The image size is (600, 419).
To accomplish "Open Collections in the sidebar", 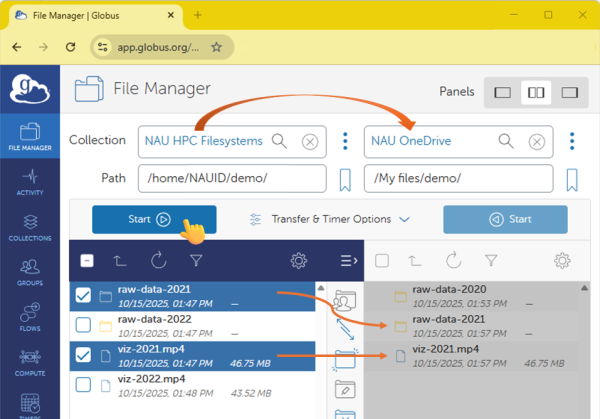I will (29, 227).
